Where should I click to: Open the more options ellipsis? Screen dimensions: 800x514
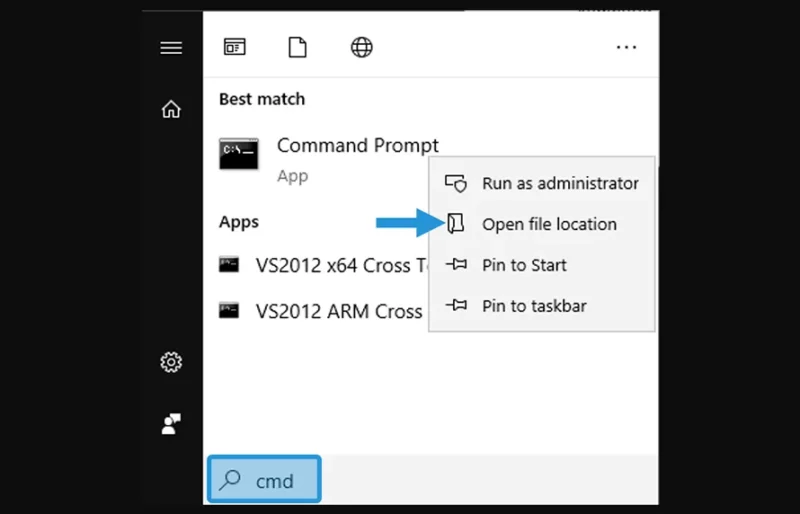point(626,47)
